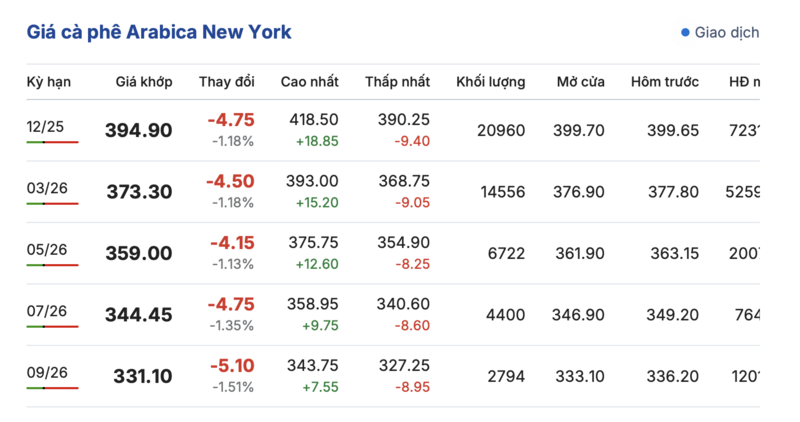Image resolution: width=800 pixels, height=422 pixels.
Task: Click the Hôm trước column header
Action: point(665,82)
